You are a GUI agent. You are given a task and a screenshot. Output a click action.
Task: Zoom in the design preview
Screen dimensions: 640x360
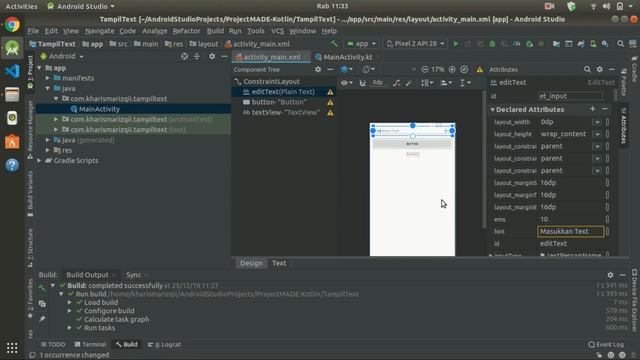[452, 69]
